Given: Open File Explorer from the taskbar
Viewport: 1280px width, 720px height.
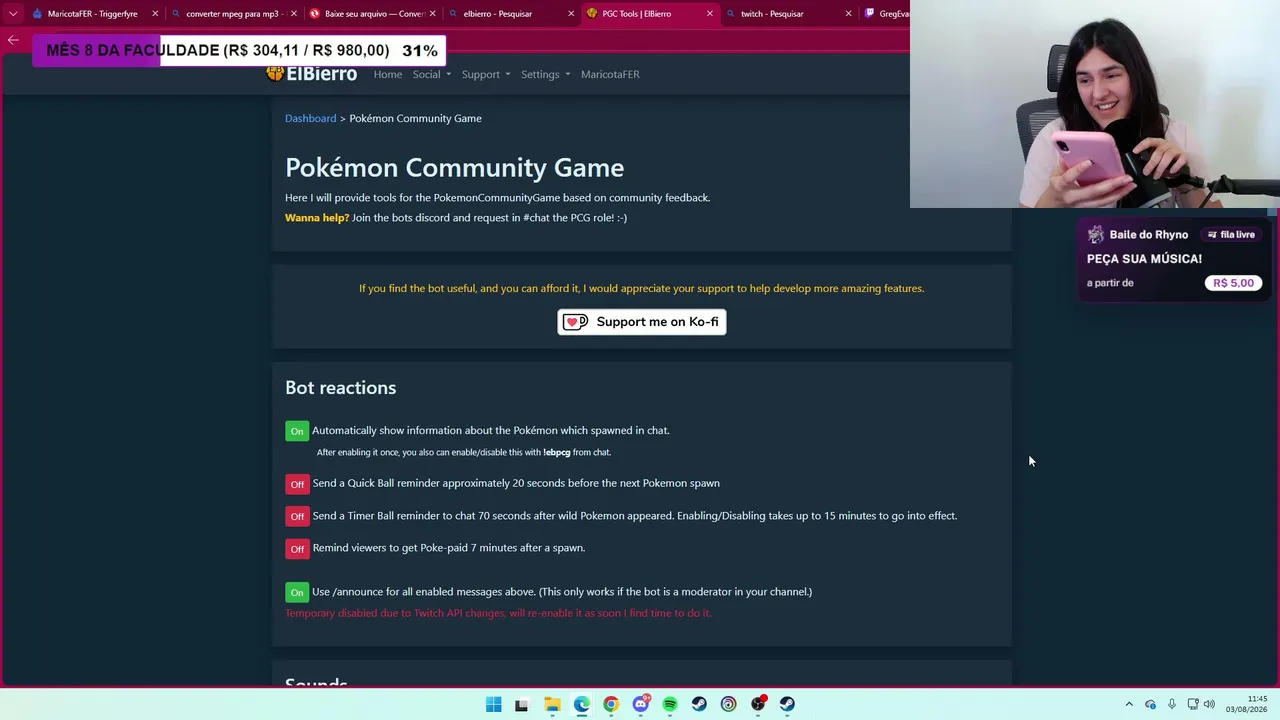Looking at the screenshot, I should coord(552,704).
